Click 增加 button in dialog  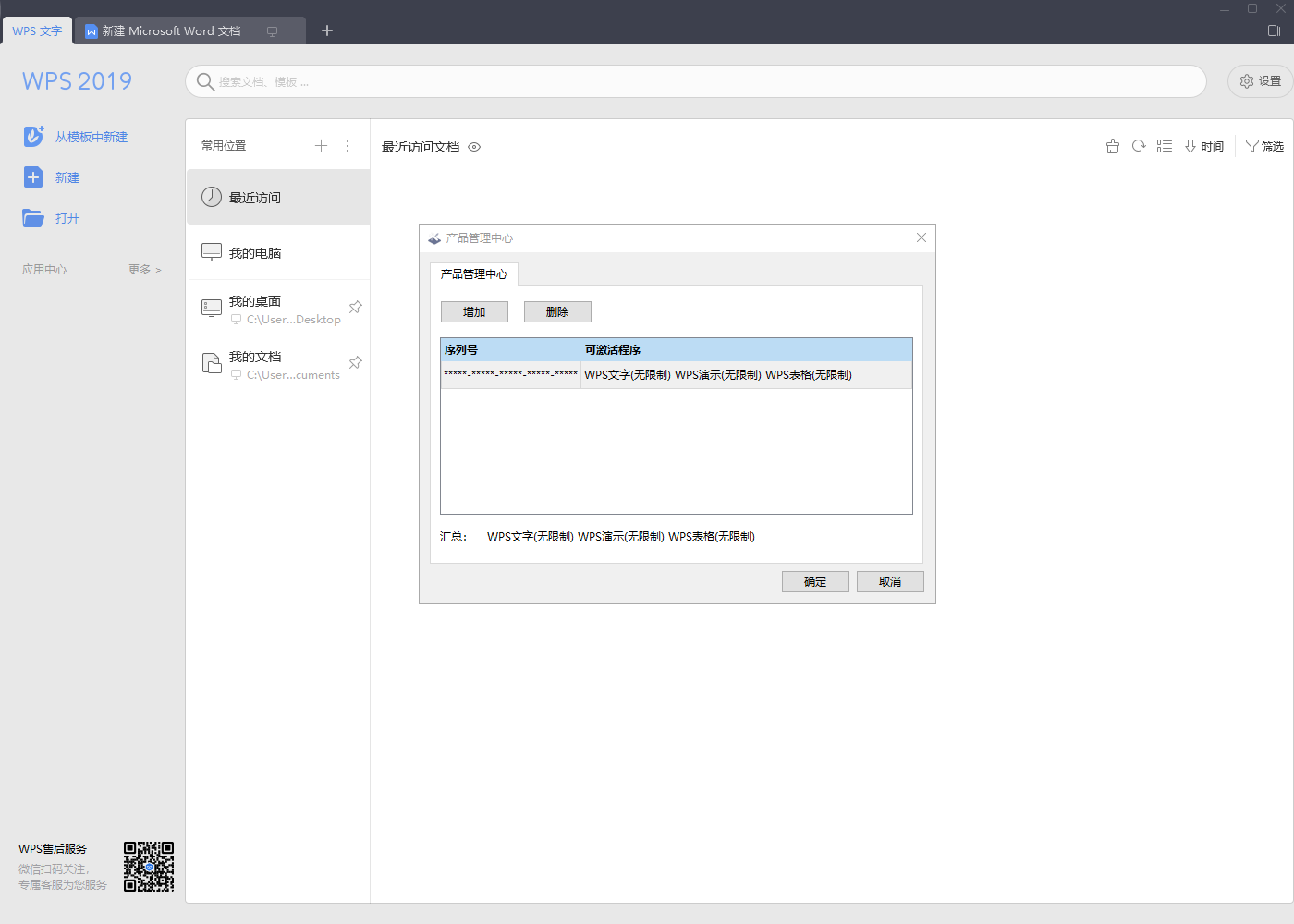coord(474,311)
